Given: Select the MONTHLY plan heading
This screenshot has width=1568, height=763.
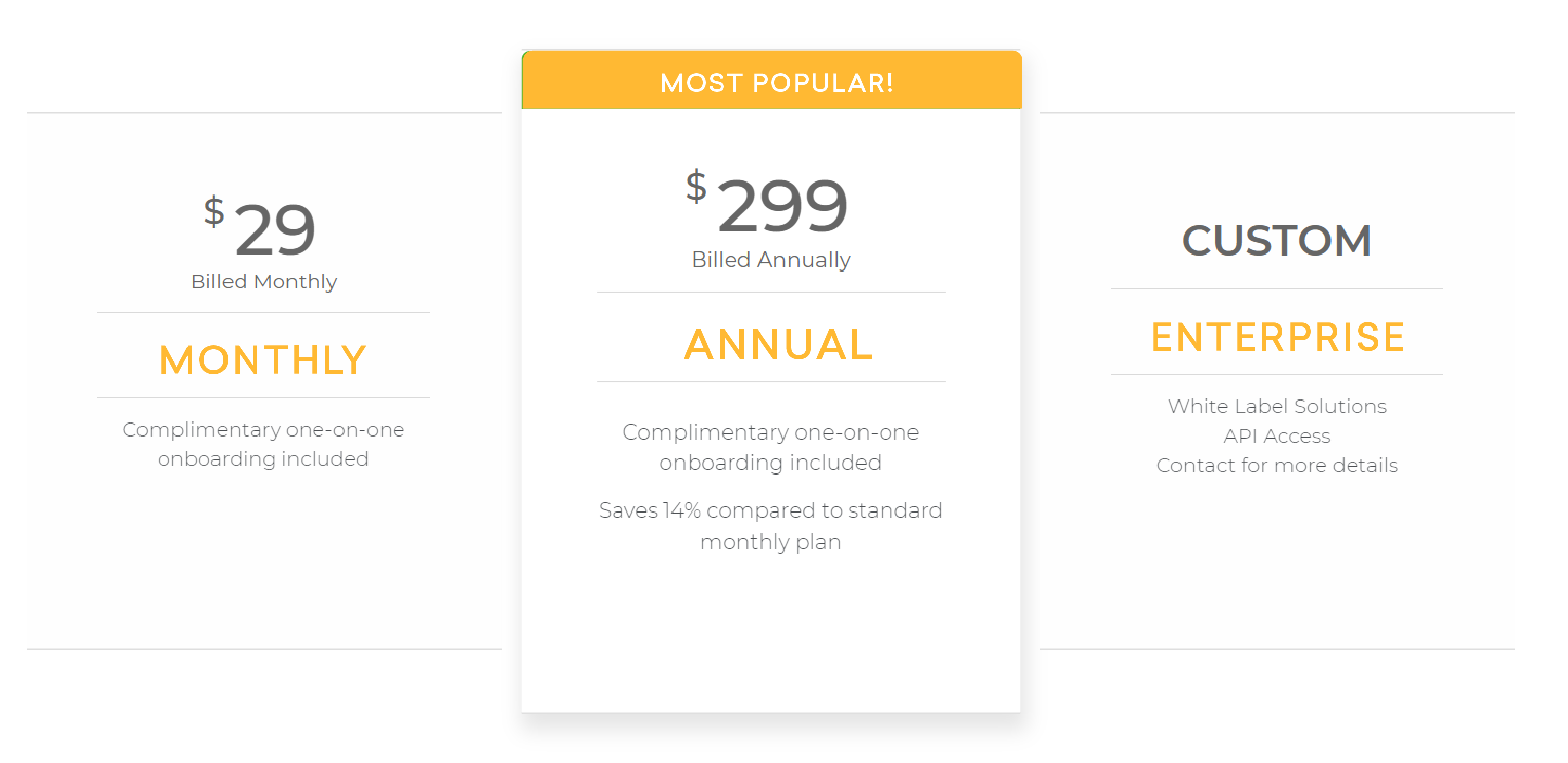Looking at the screenshot, I should coord(263,359).
